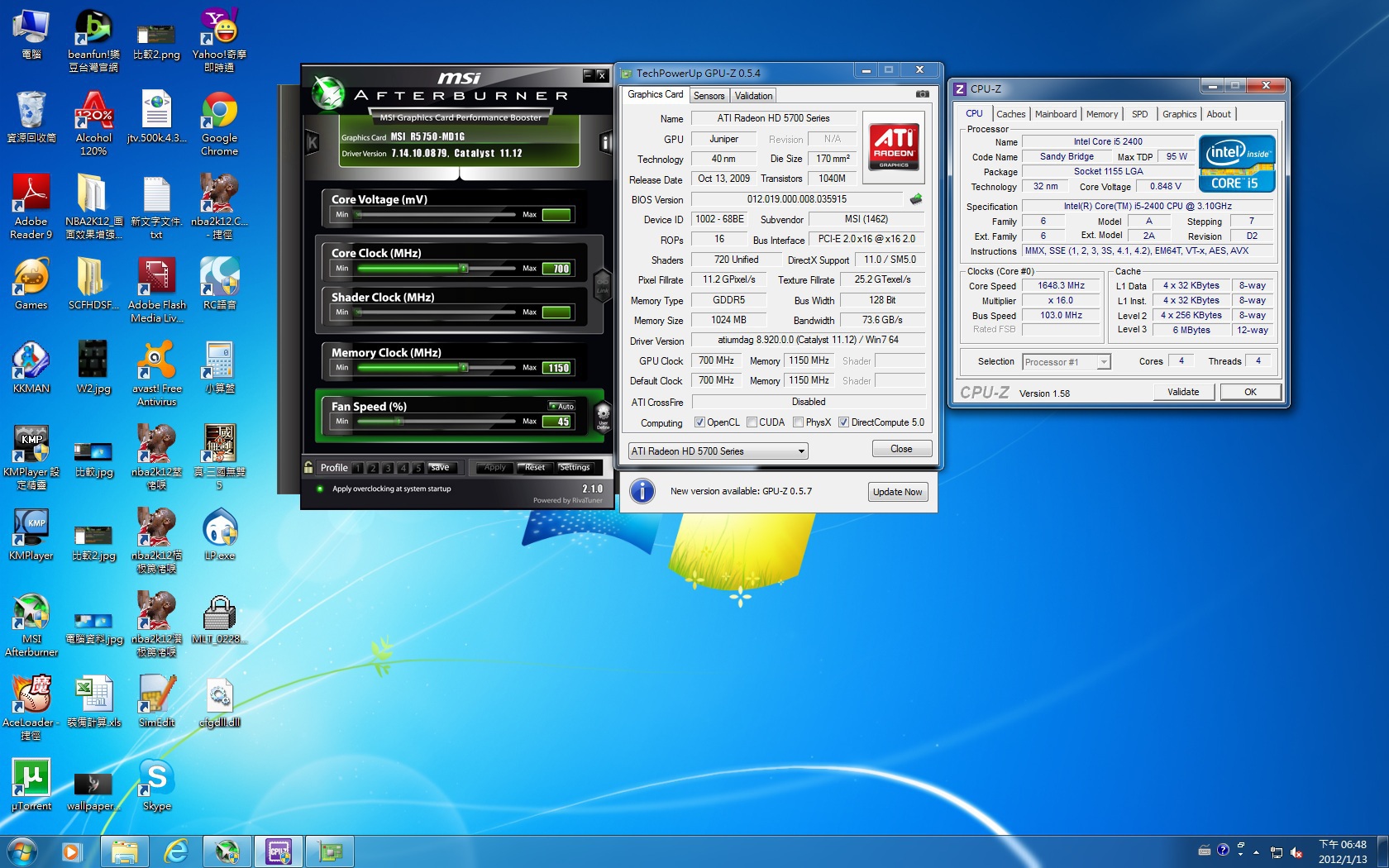The width and height of the screenshot is (1389, 868).
Task: Click the Kombustor 'K' side button
Action: [x=313, y=142]
